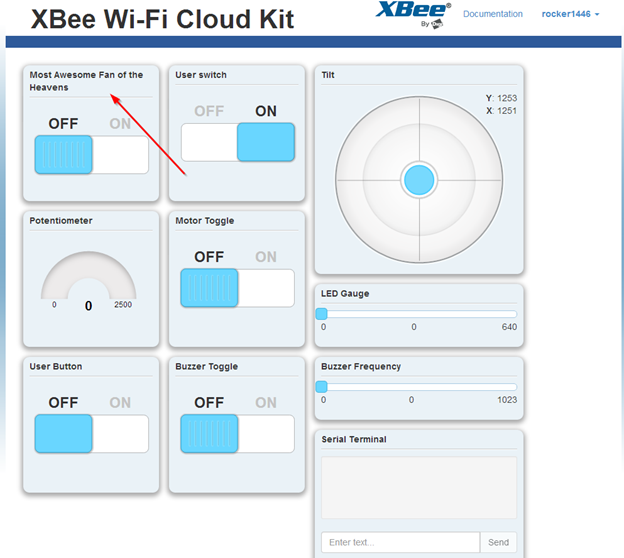This screenshot has height=558, width=624.
Task: Click the Buzzer Frequency slider handle
Action: click(x=322, y=386)
